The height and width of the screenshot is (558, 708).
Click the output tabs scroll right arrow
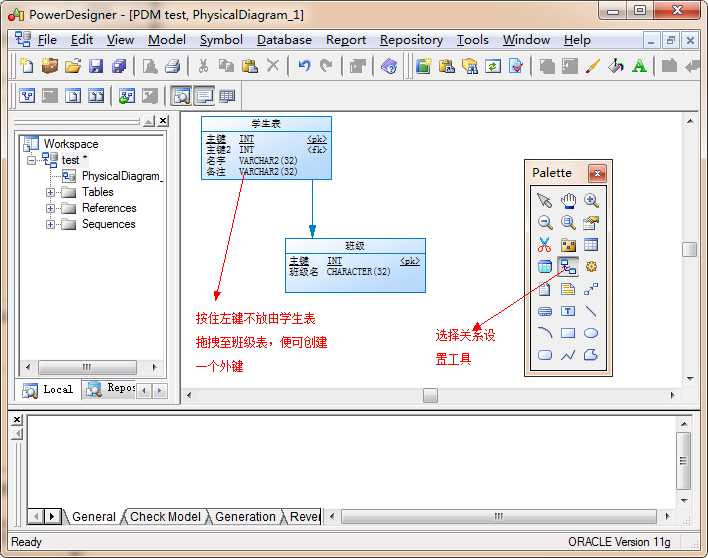coord(52,516)
